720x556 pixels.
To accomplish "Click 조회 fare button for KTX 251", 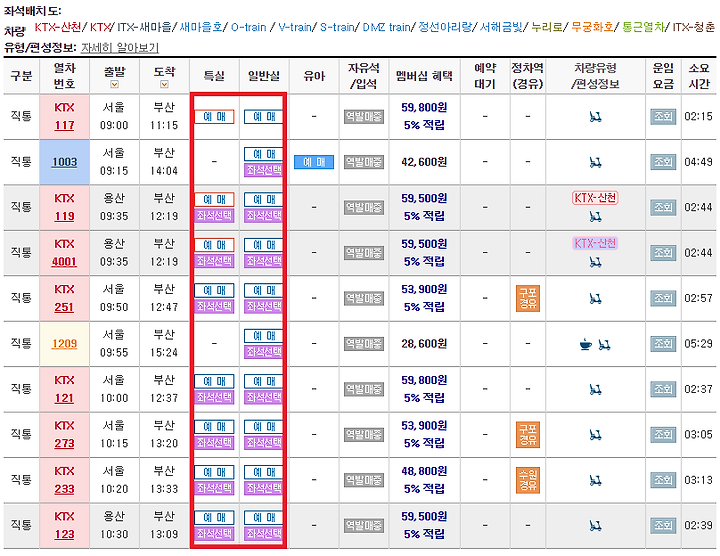I will (x=663, y=298).
